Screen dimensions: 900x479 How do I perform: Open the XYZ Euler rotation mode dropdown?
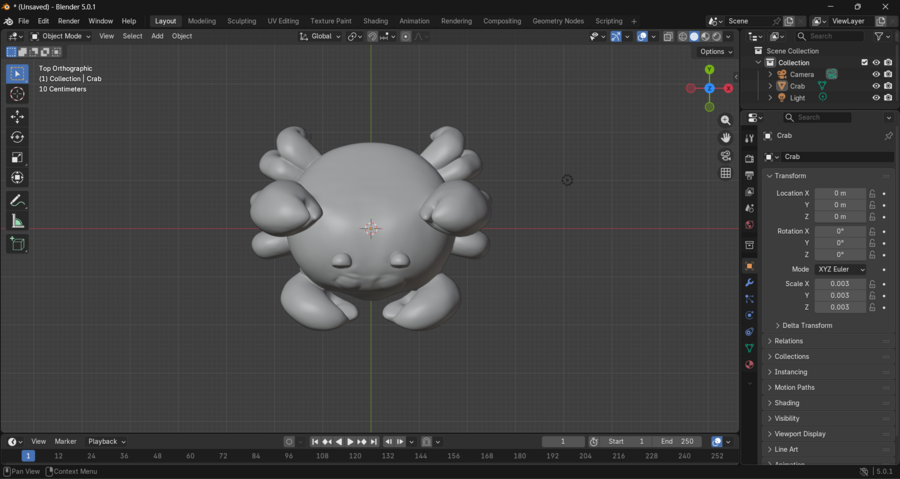click(841, 269)
